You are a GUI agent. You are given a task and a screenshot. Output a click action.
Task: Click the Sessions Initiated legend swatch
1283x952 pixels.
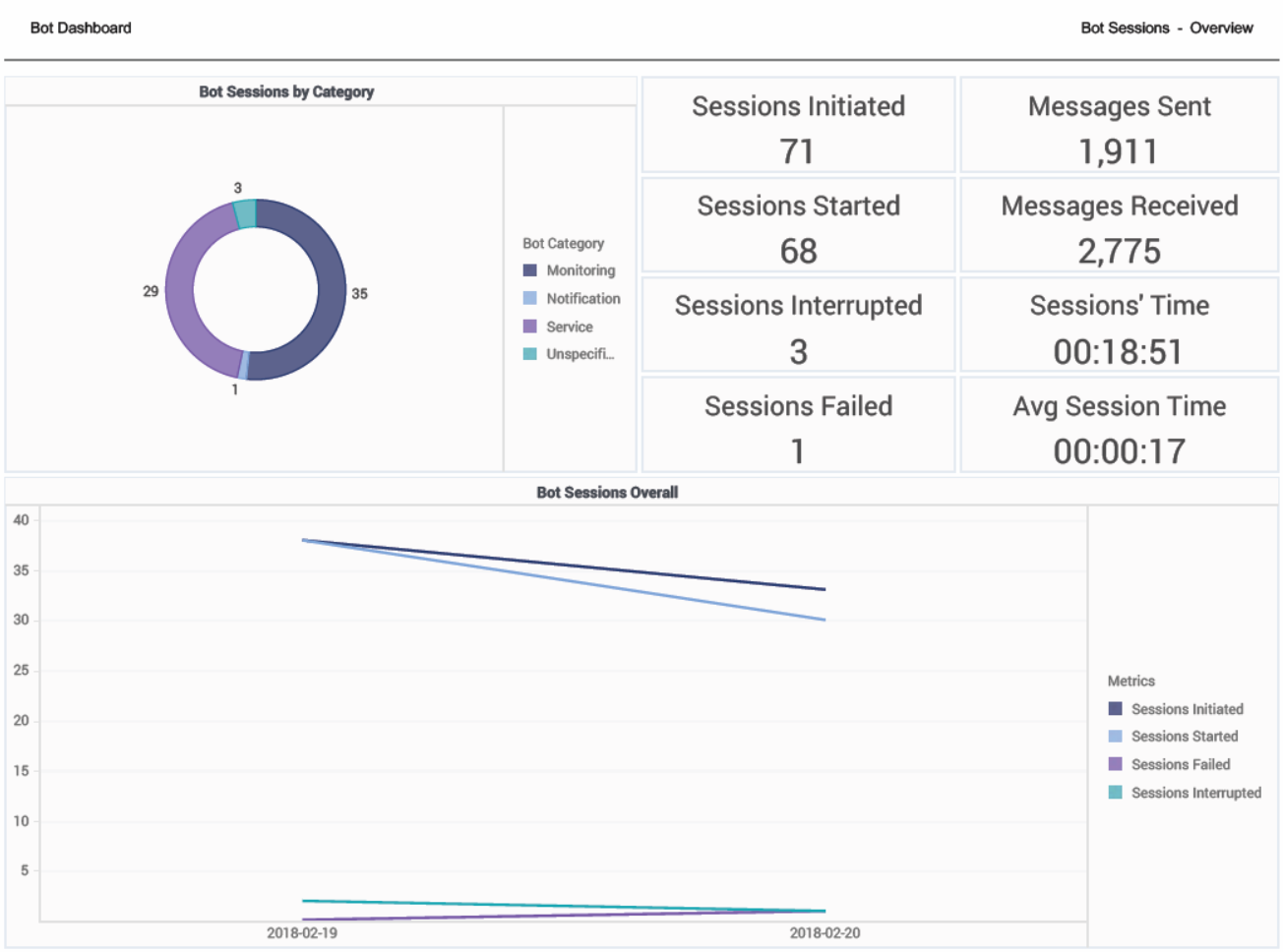coord(1115,709)
